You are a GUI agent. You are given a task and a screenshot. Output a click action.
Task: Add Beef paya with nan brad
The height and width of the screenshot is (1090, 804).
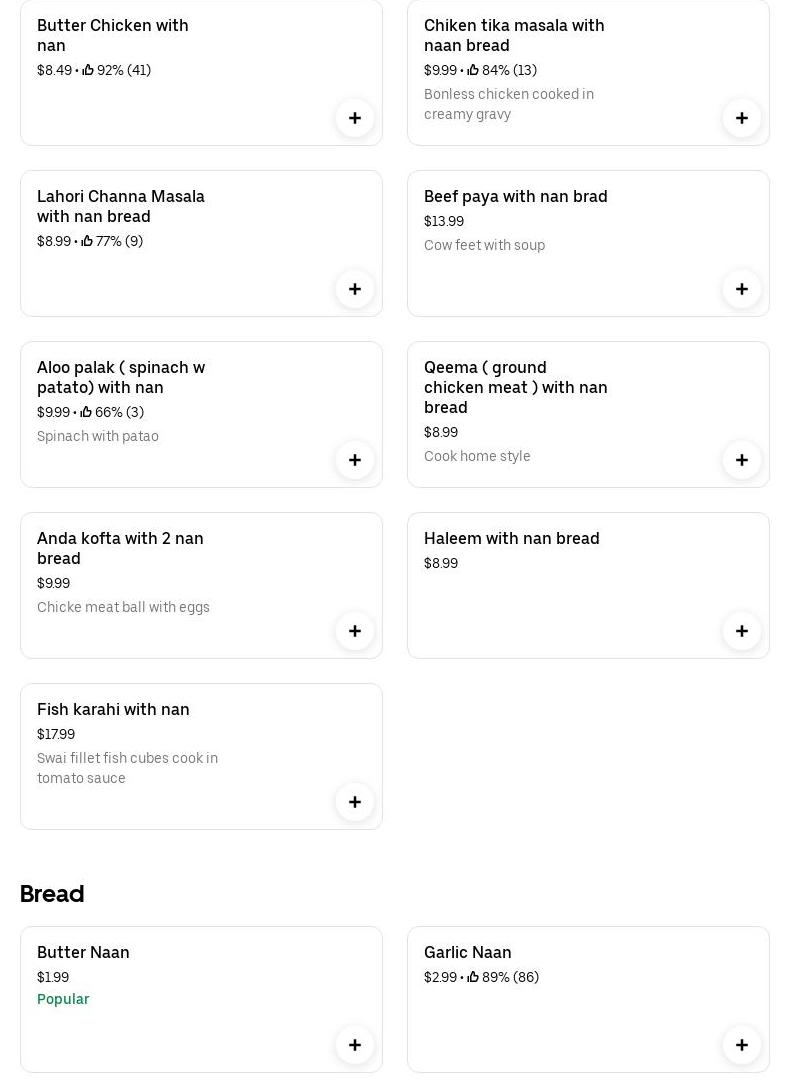pyautogui.click(x=742, y=289)
